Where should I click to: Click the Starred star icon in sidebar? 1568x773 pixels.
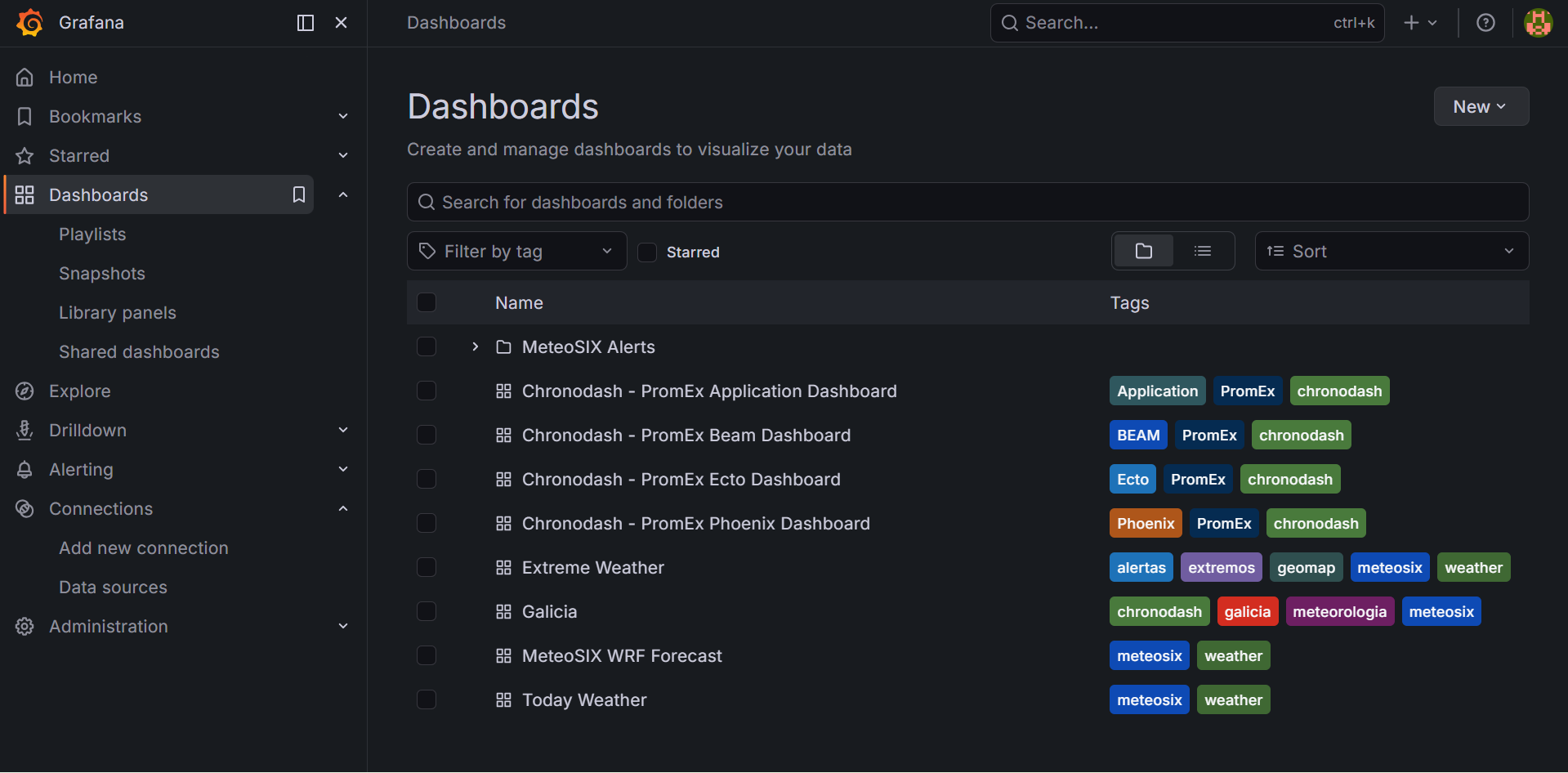click(25, 156)
